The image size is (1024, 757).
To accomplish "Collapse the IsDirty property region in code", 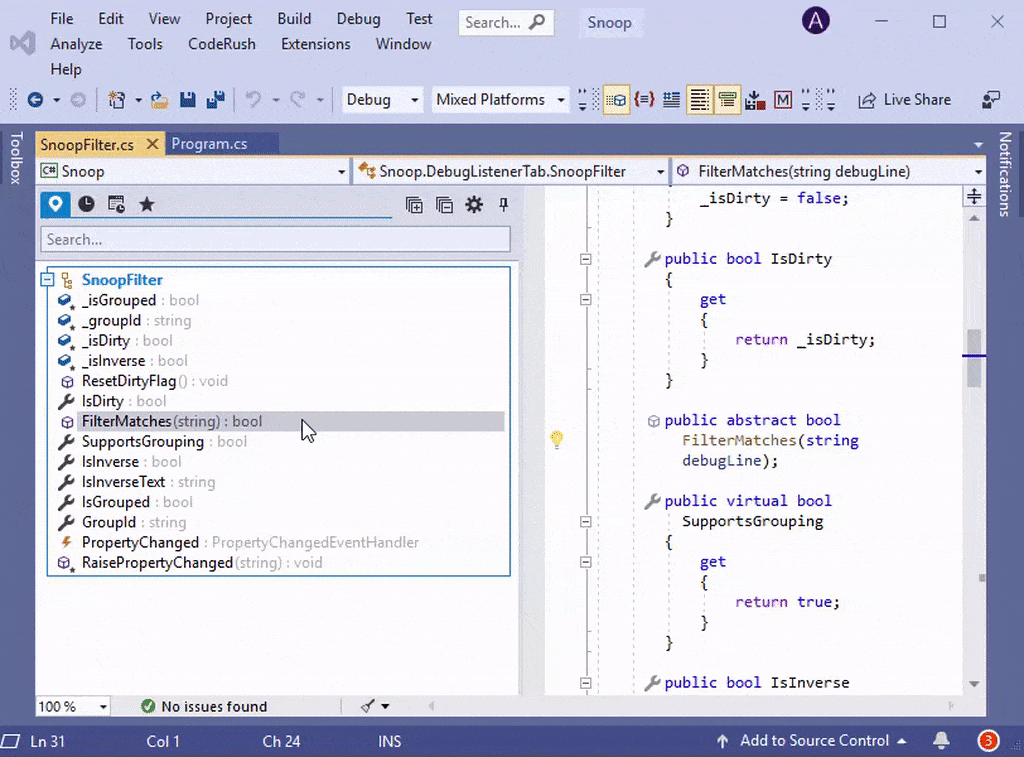I will [x=586, y=259].
